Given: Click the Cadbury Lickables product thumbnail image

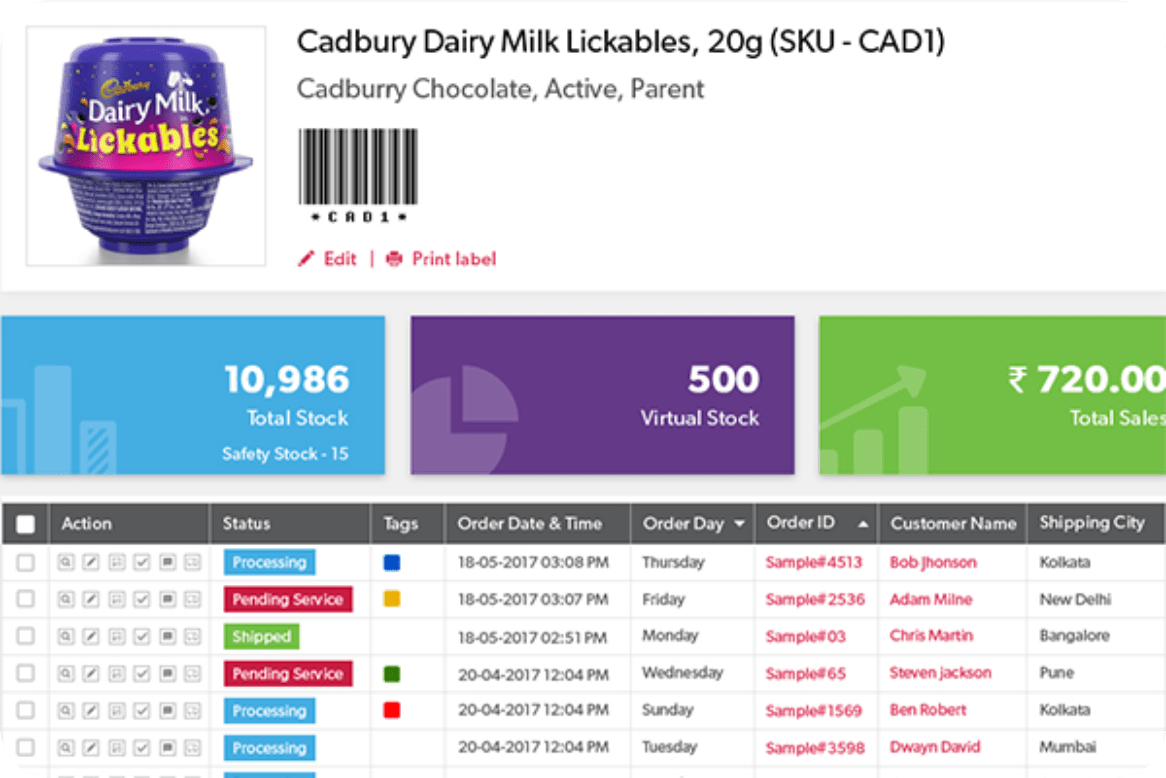Looking at the screenshot, I should pyautogui.click(x=146, y=146).
